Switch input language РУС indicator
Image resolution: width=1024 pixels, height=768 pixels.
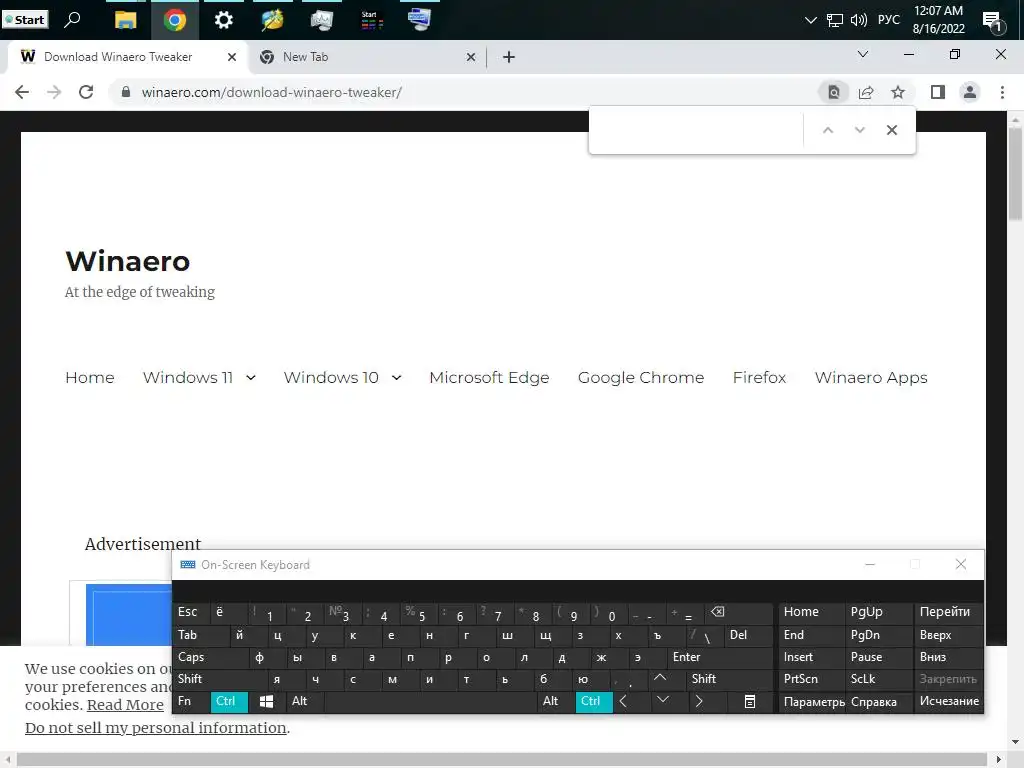[x=888, y=20]
